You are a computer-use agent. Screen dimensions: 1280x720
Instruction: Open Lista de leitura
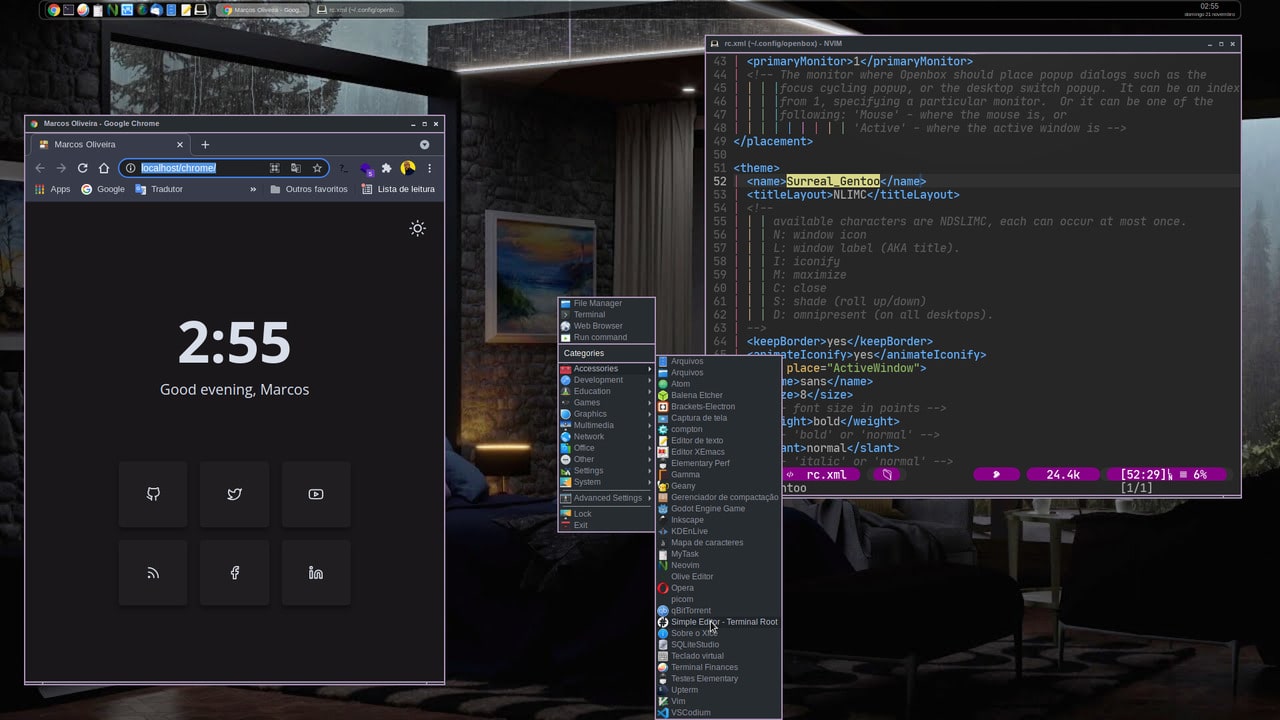398,189
